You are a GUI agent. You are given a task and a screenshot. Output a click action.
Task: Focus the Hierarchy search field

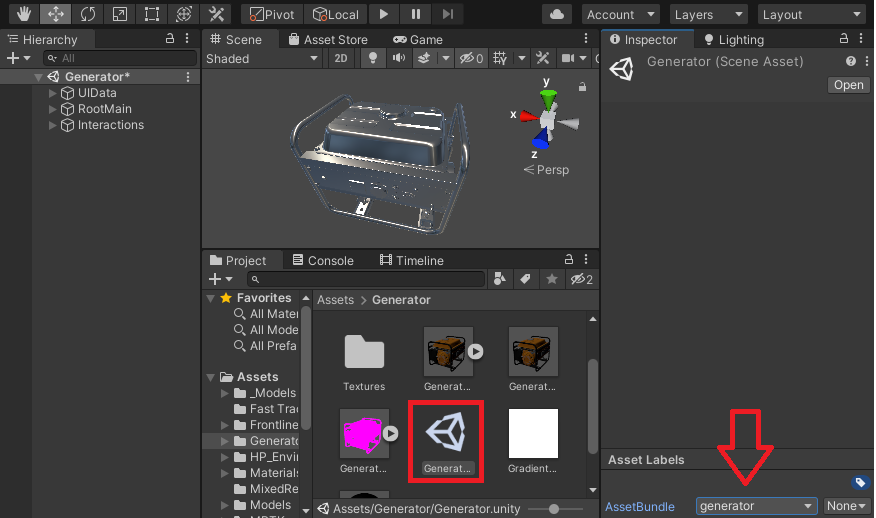coord(120,58)
